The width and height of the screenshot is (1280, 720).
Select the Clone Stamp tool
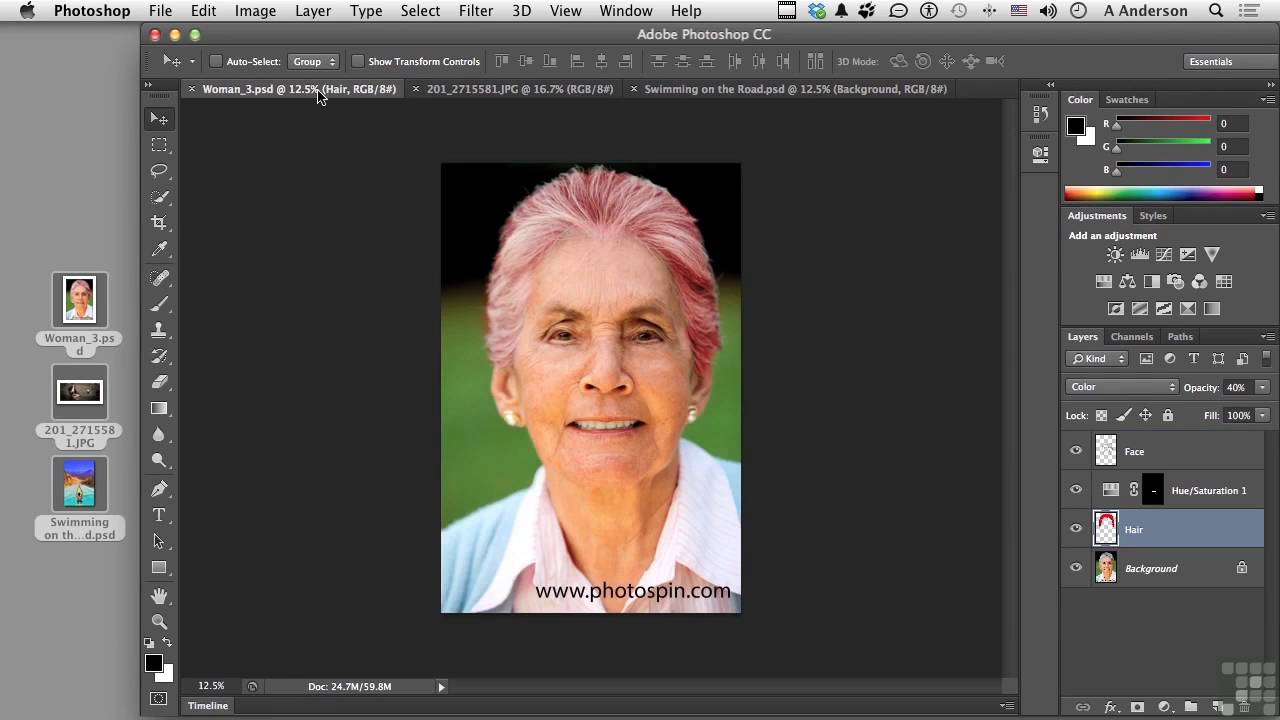click(x=159, y=330)
